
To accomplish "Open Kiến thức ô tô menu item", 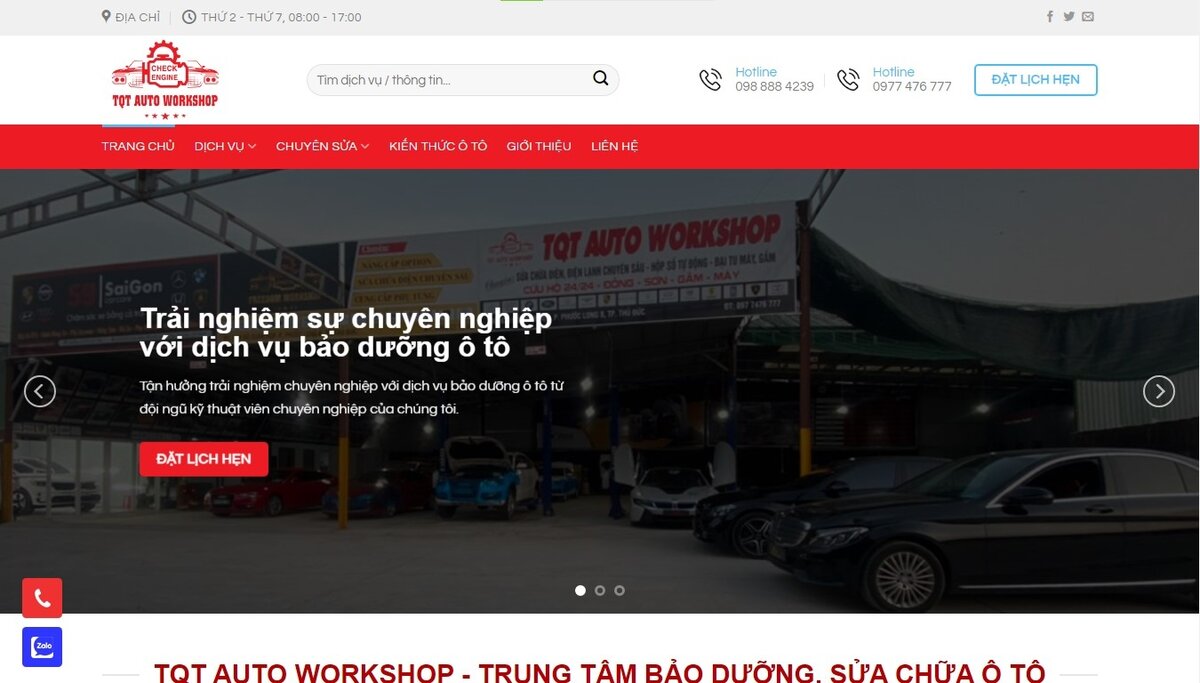I will click(x=438, y=146).
